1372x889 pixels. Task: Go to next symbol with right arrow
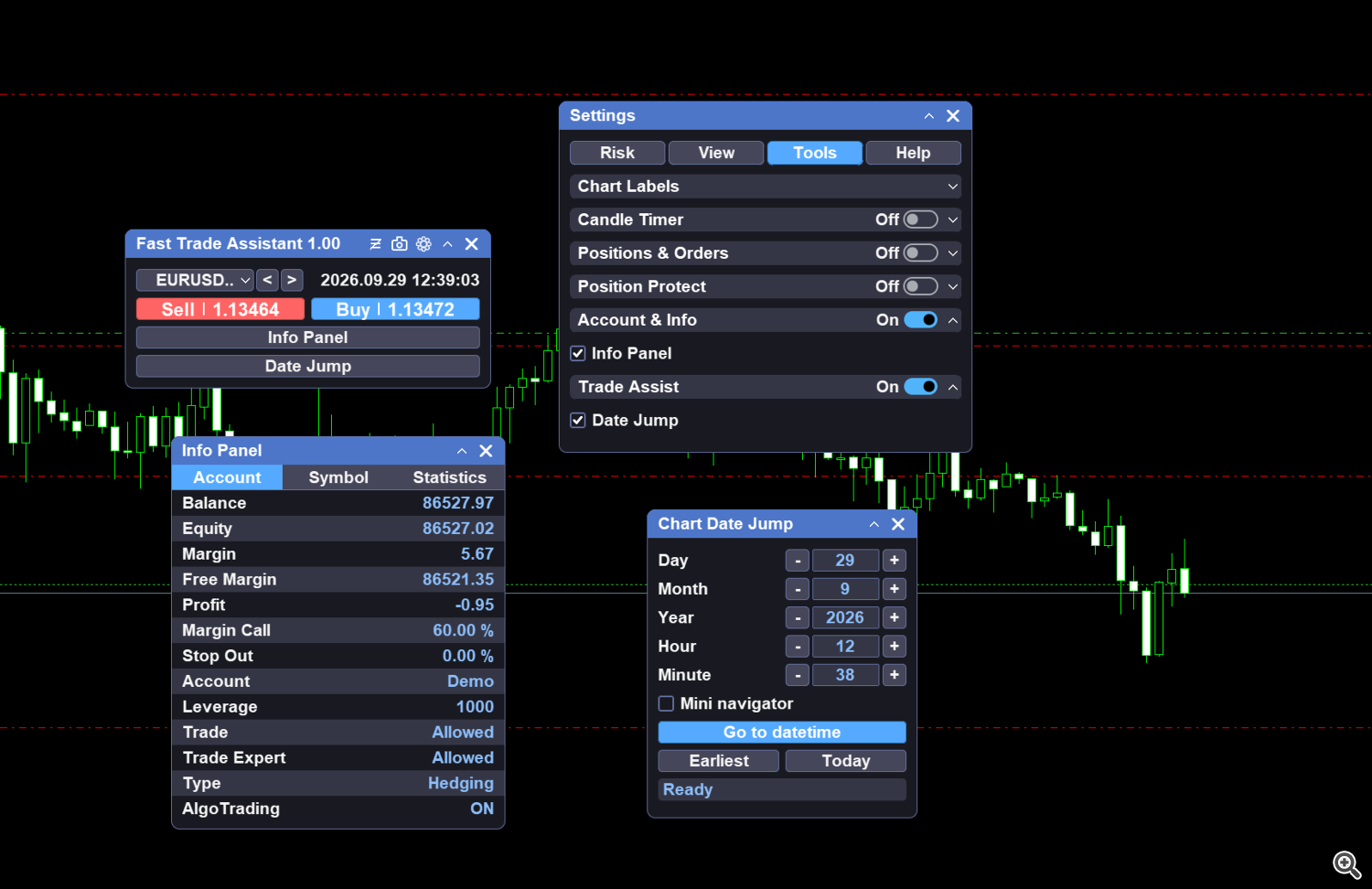(x=292, y=280)
